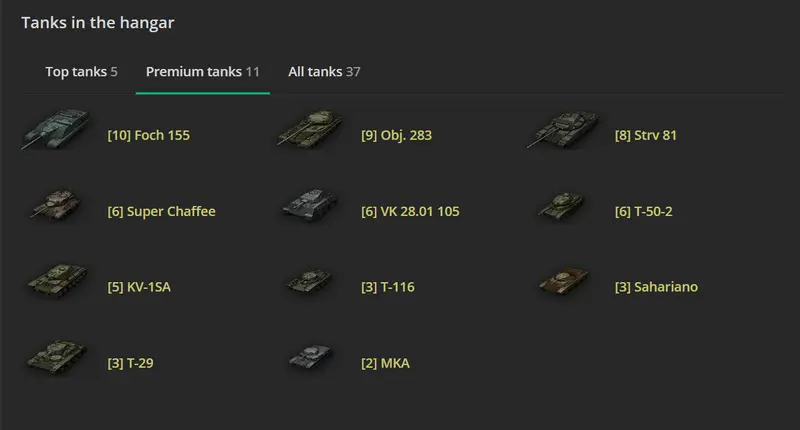
Task: Click the Super Chaffee tank icon
Action: point(56,206)
